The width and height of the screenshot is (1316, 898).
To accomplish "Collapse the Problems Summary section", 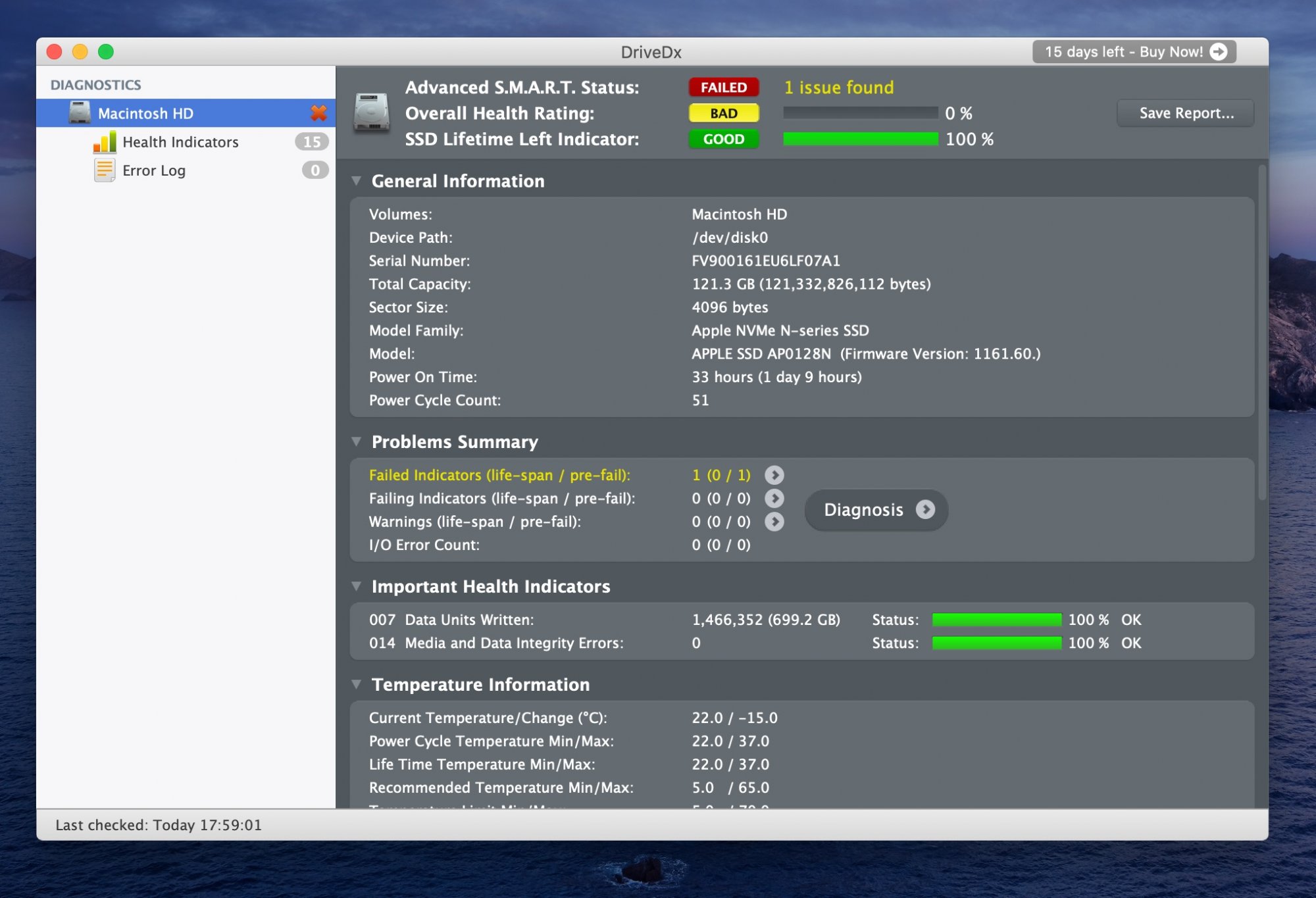I will pos(357,441).
